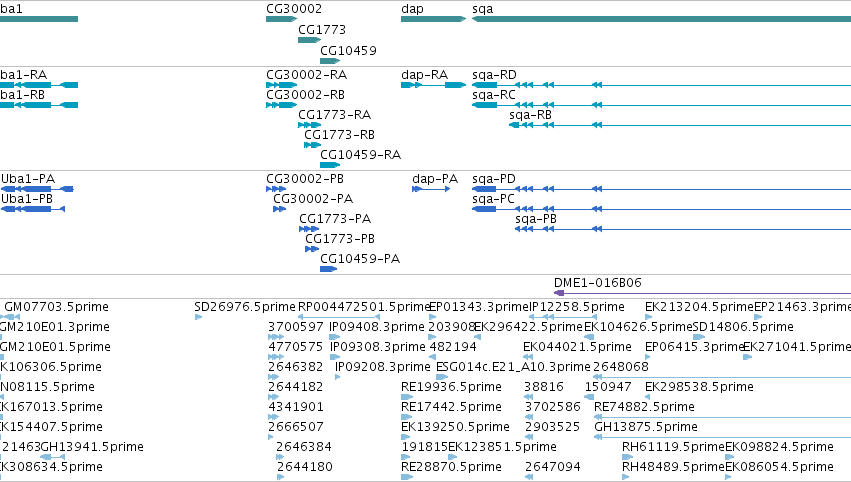The image size is (851, 482).
Task: Click the purple DME1-016B06 feature bar
Action: tap(702, 293)
